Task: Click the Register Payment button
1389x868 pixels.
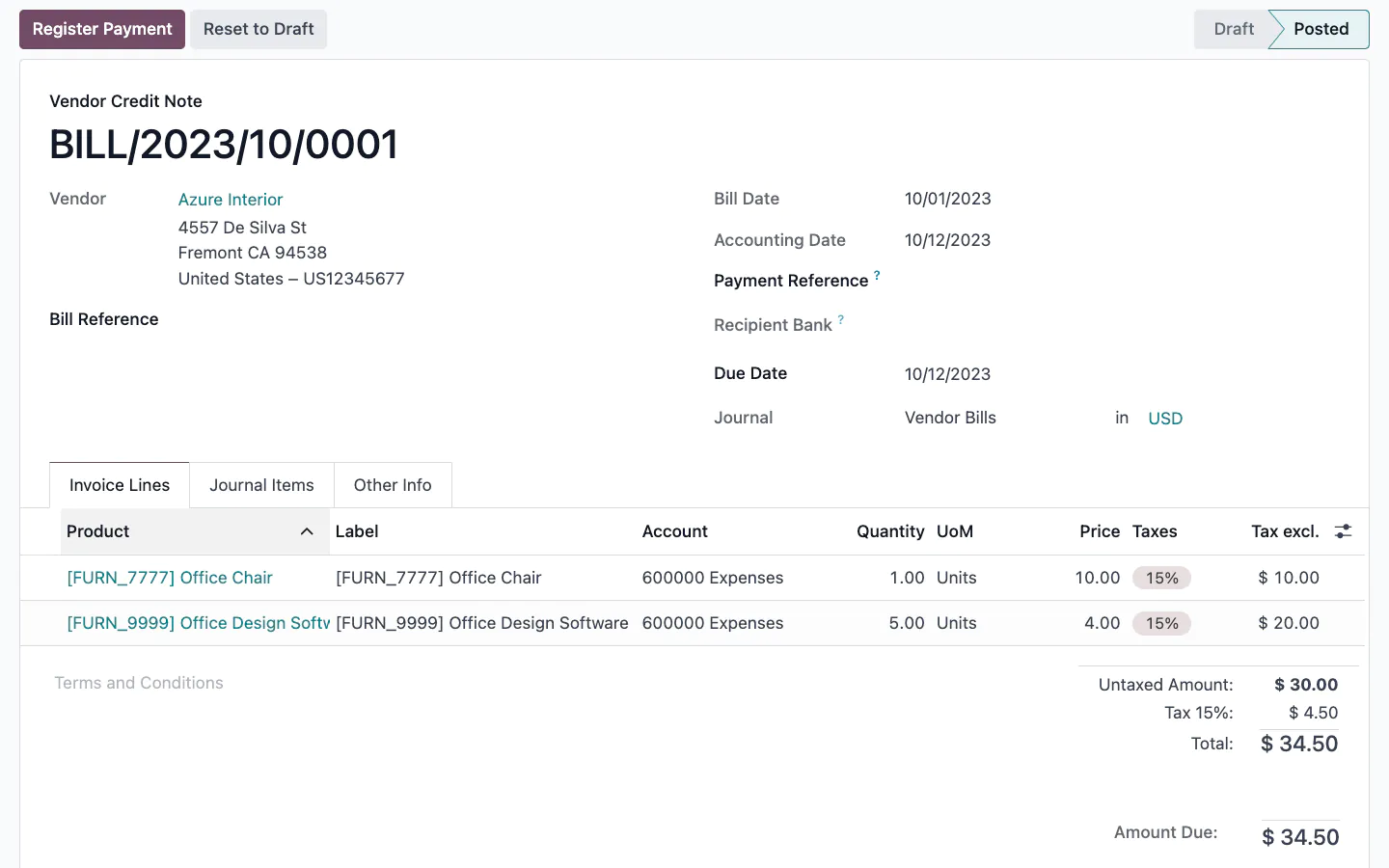Action: tap(102, 29)
